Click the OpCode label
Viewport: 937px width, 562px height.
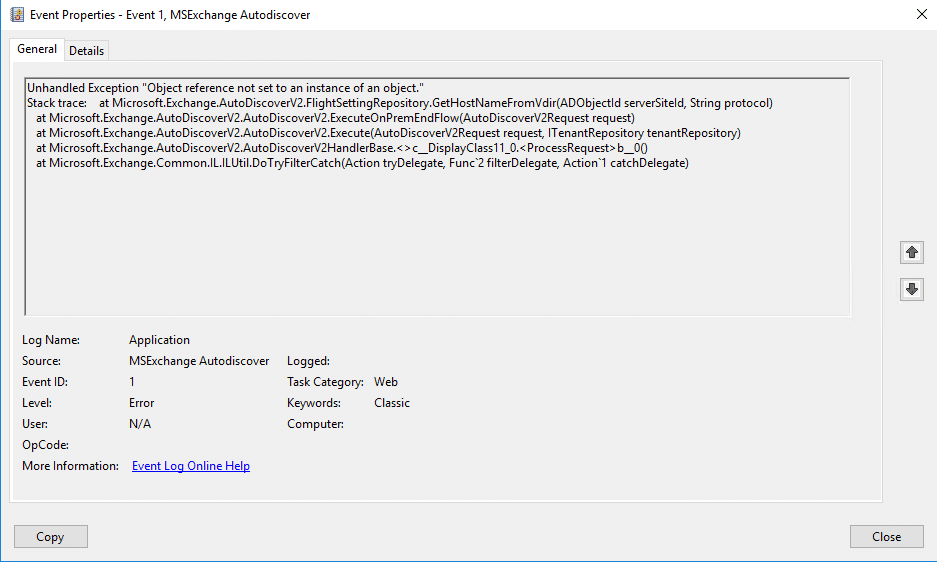(45, 444)
